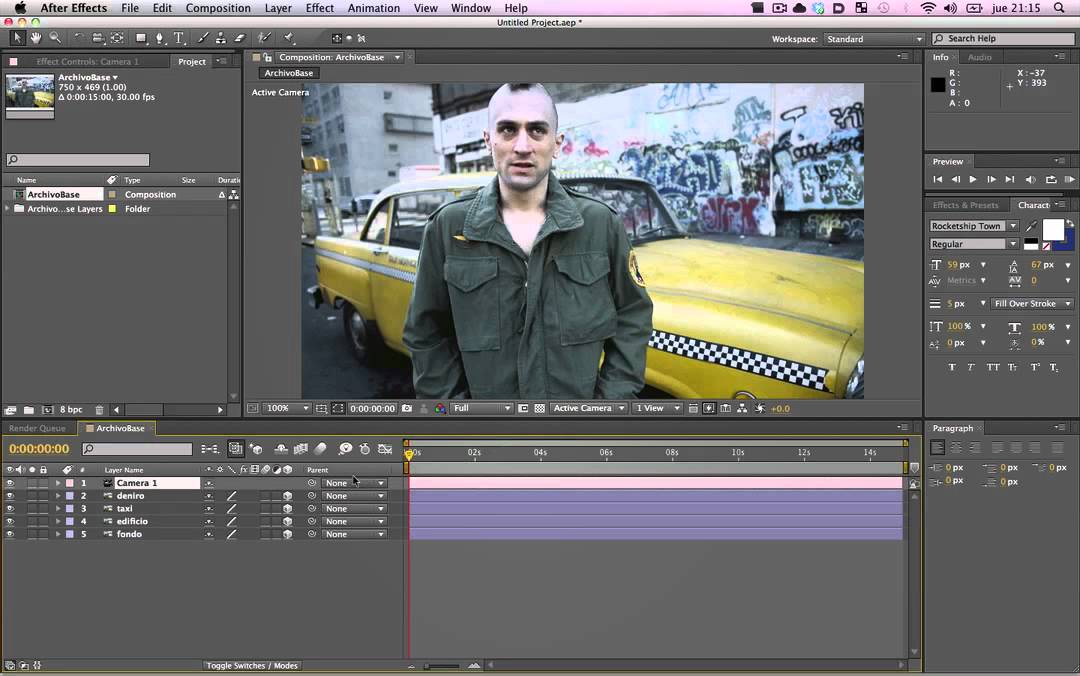
Task: Expand the Archivo...se Layers folder
Action: [x=8, y=208]
